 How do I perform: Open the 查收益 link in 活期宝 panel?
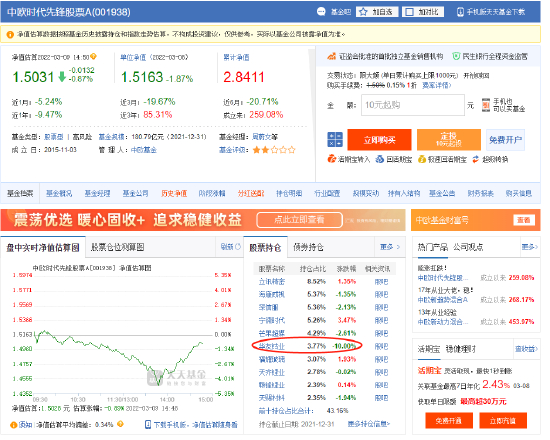(526, 349)
